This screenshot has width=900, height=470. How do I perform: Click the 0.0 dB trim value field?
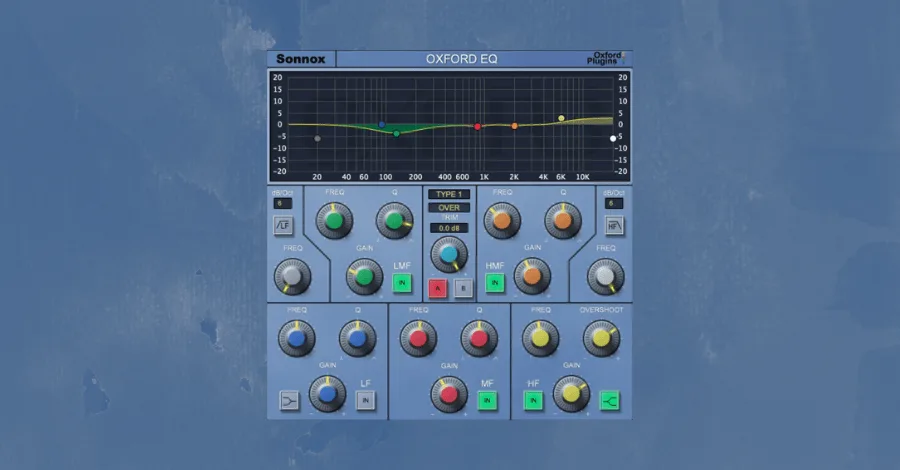449,228
